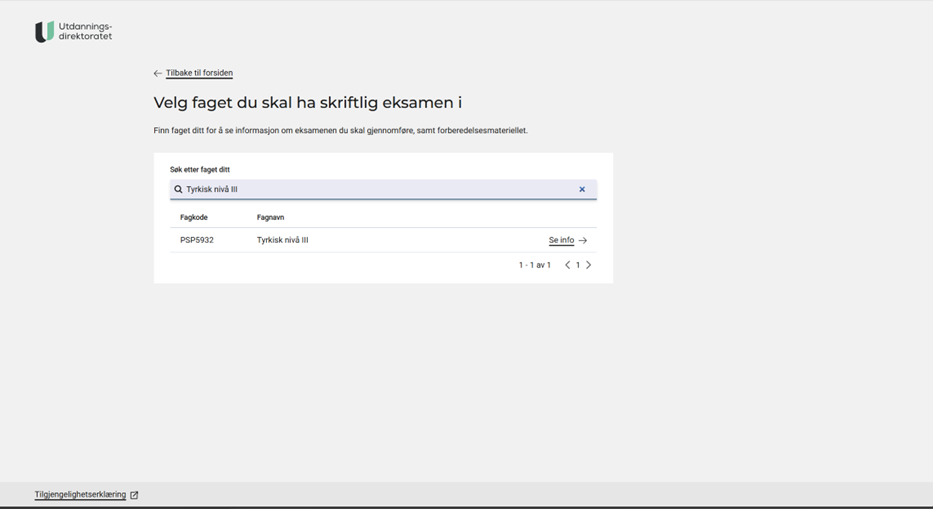
Task: Click the Fagnavn column header
Action: click(270, 217)
